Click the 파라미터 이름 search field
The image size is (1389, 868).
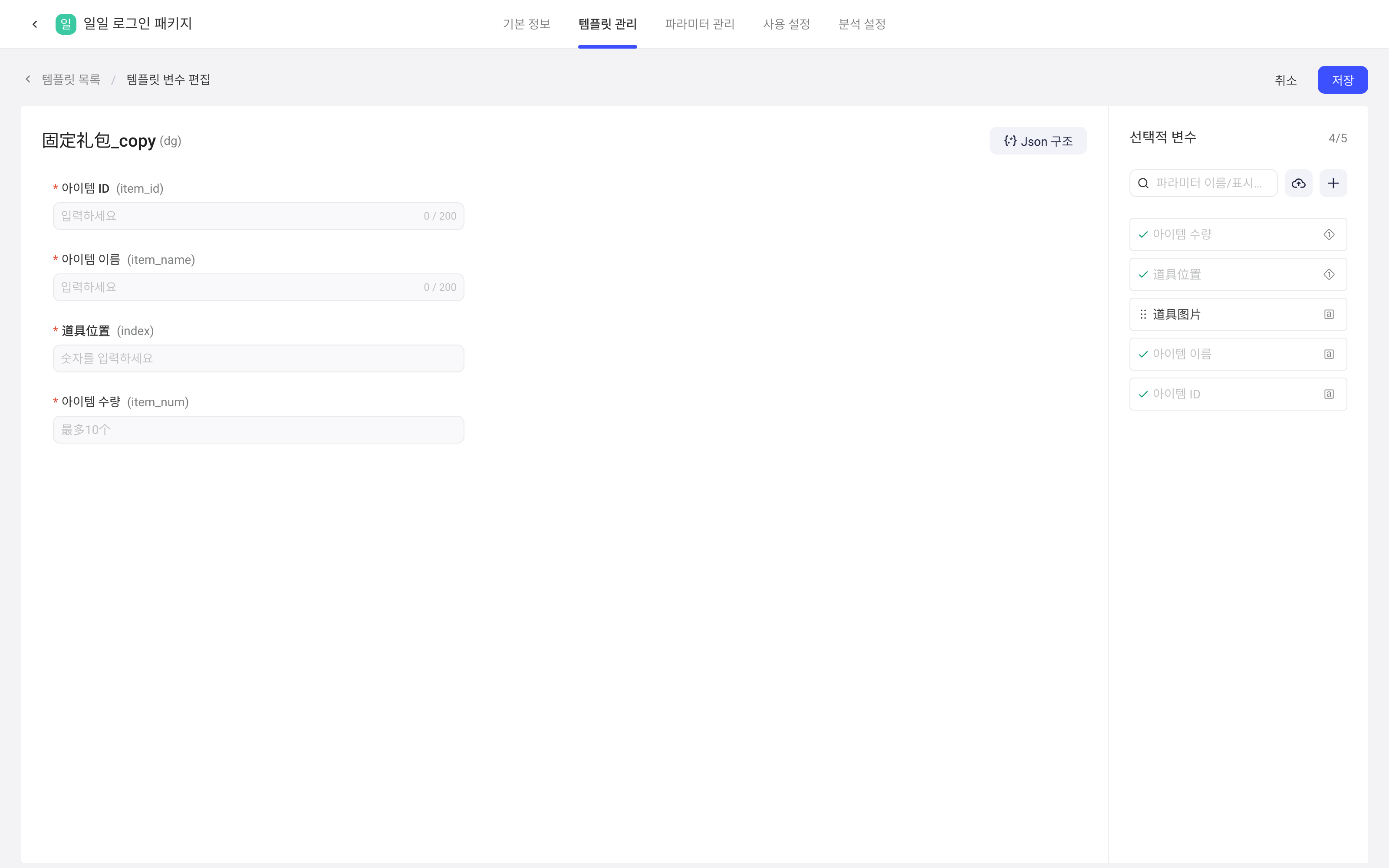pos(1204,183)
